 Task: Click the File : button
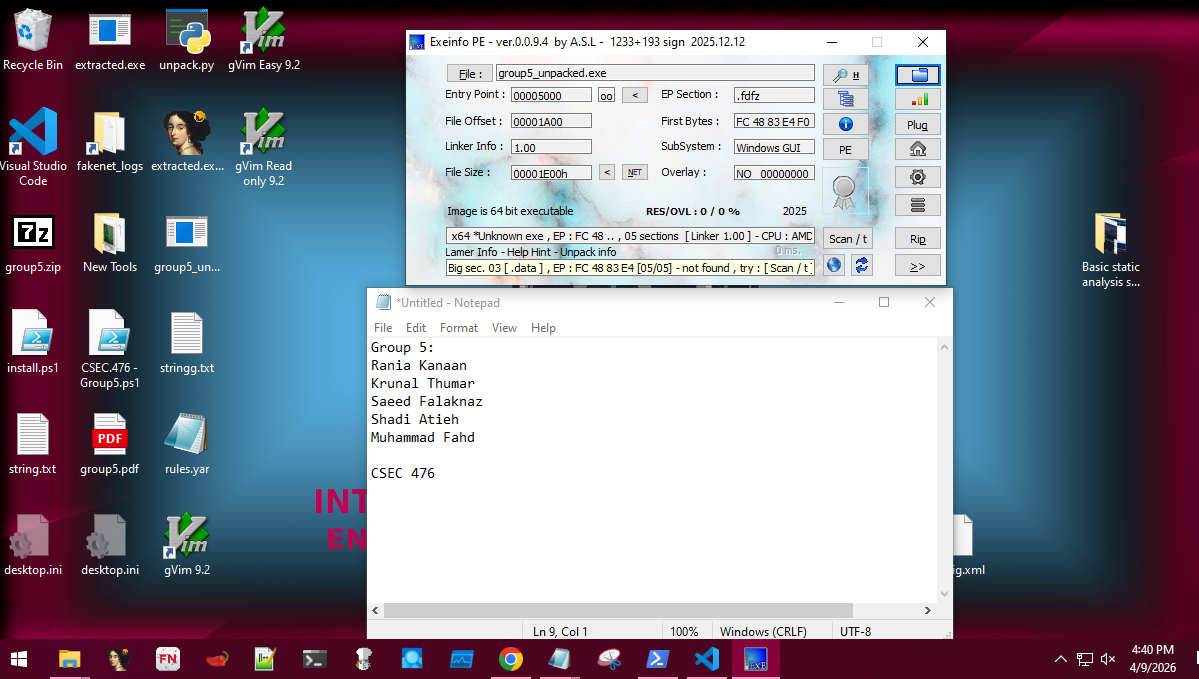pos(469,73)
